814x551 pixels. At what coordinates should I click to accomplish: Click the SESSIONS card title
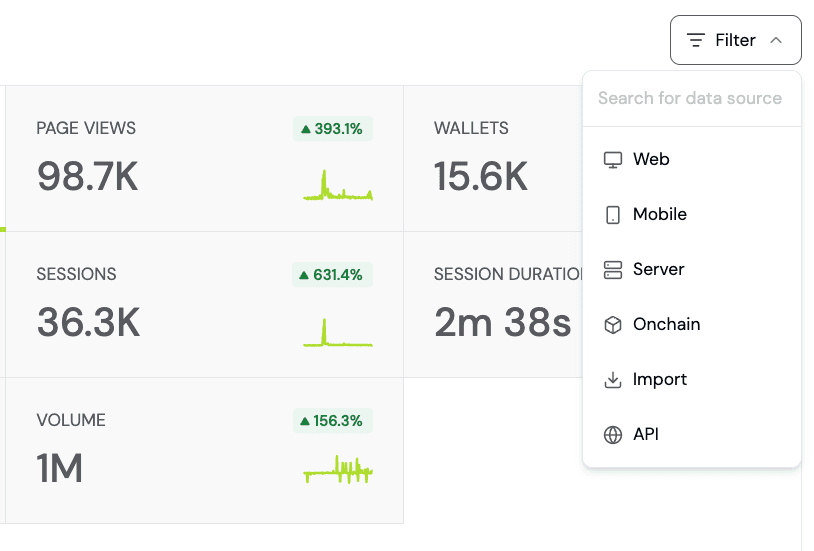pos(76,274)
